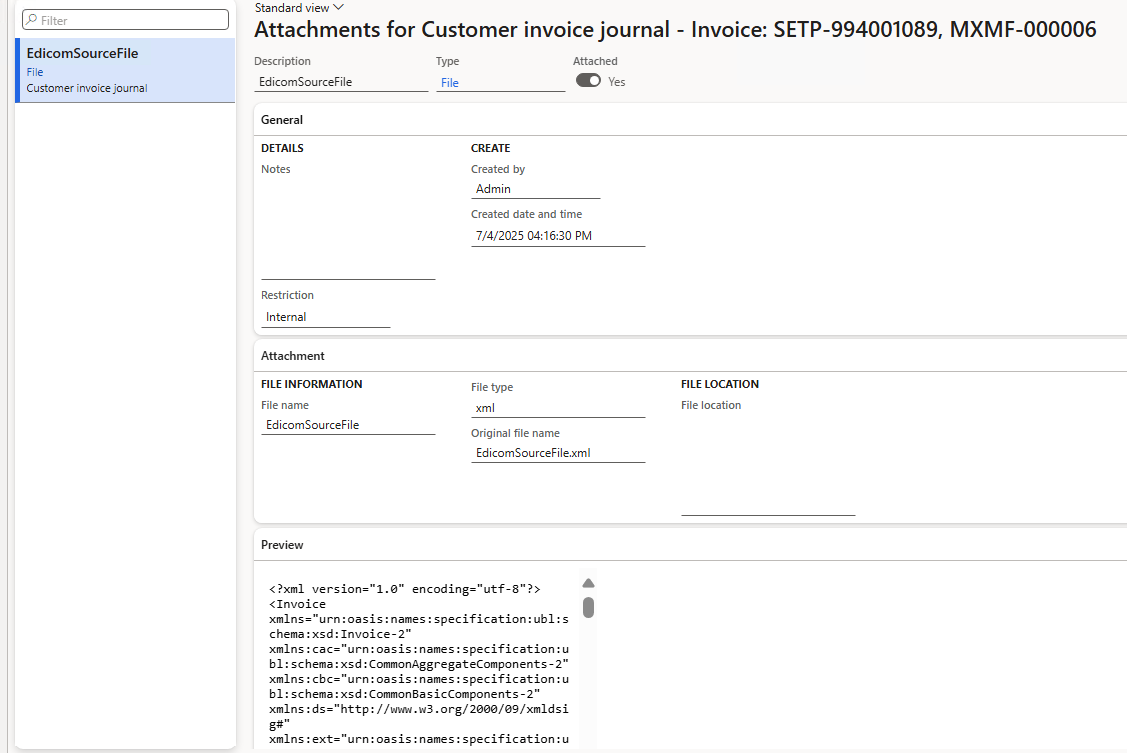Click the DETAILS group heading
Image resolution: width=1127 pixels, height=753 pixels.
click(282, 148)
